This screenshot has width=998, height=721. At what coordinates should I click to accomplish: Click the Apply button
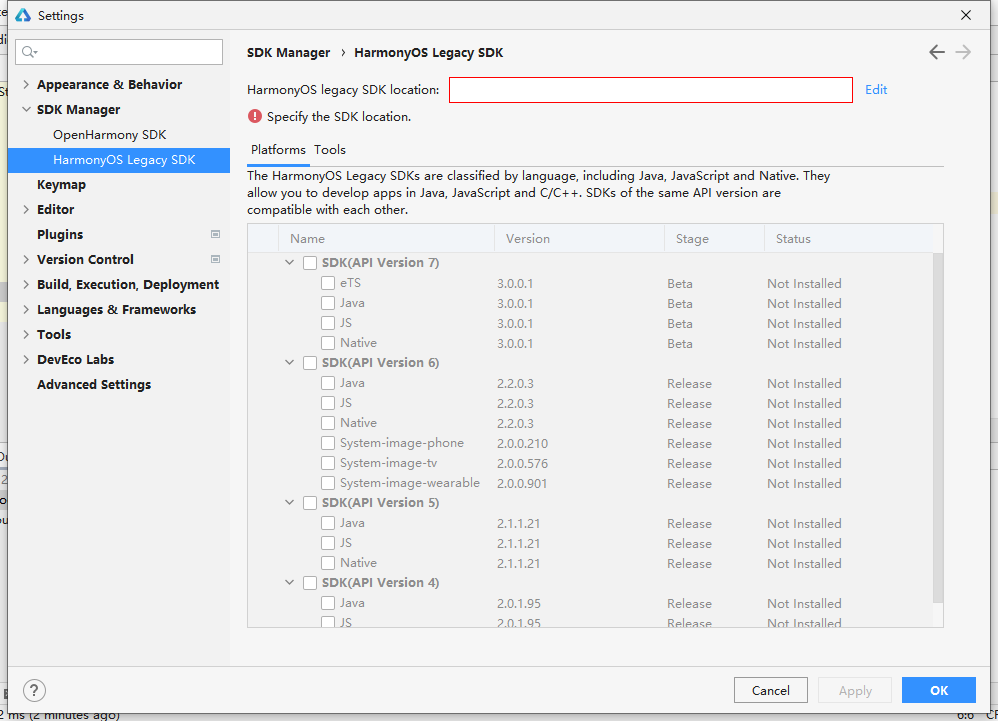[855, 690]
